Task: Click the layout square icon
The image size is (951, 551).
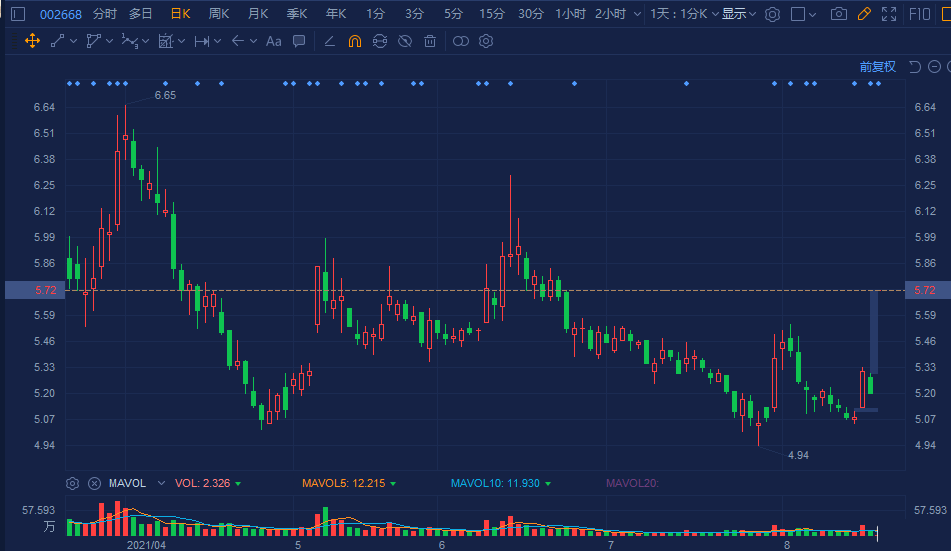Action: click(x=798, y=14)
